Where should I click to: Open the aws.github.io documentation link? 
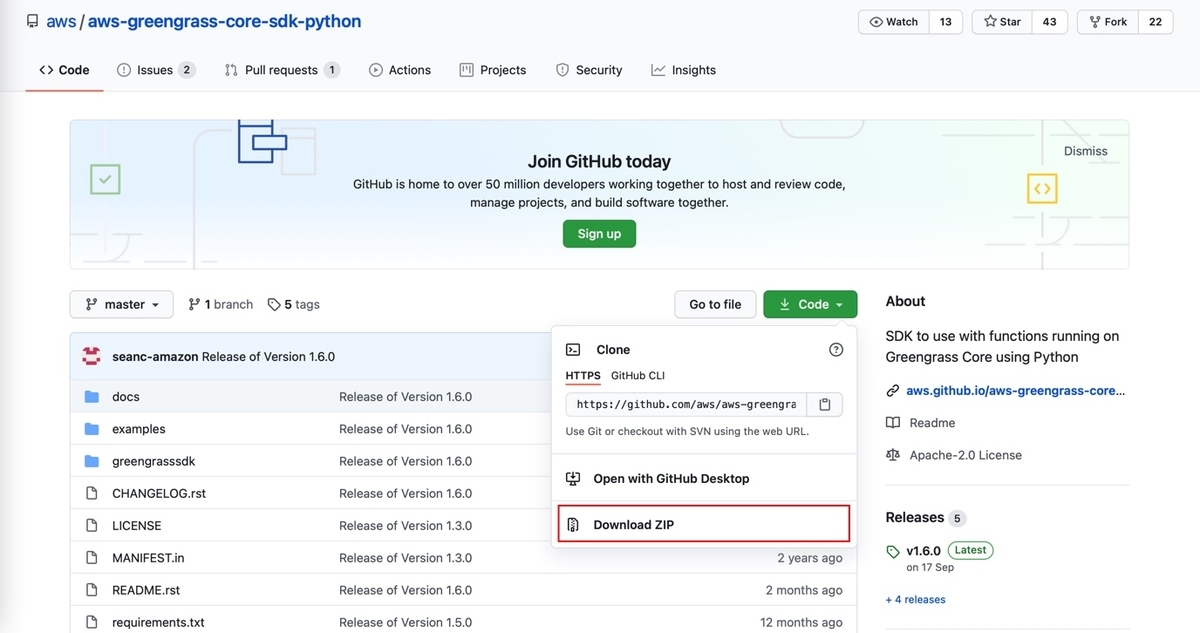(1015, 391)
